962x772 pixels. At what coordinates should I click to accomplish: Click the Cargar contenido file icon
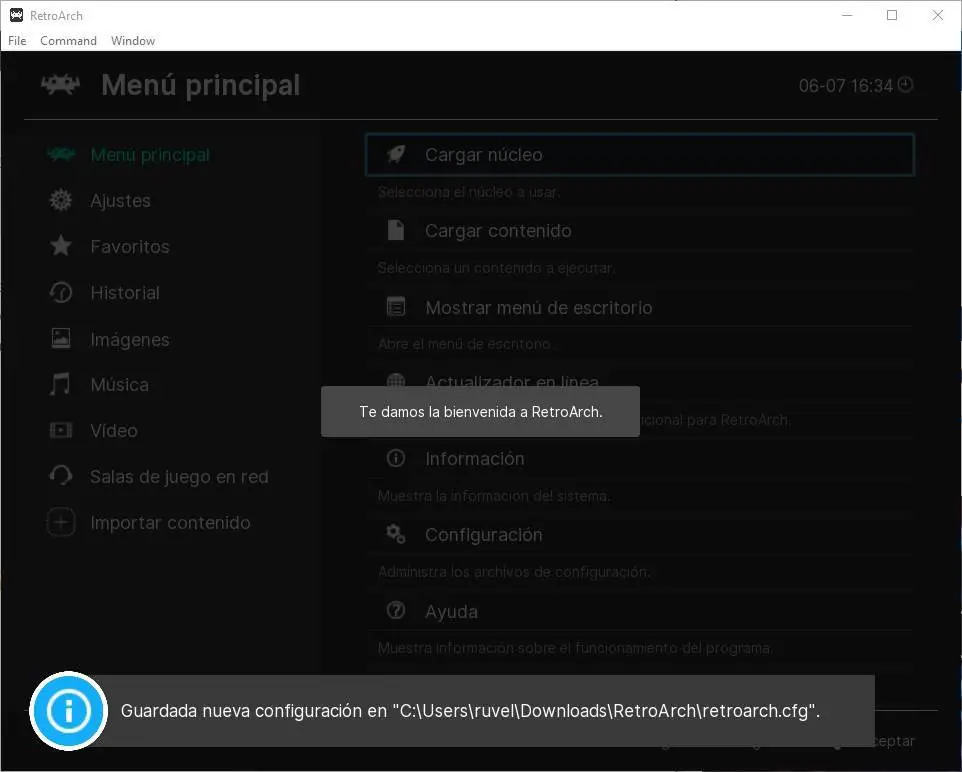click(396, 230)
